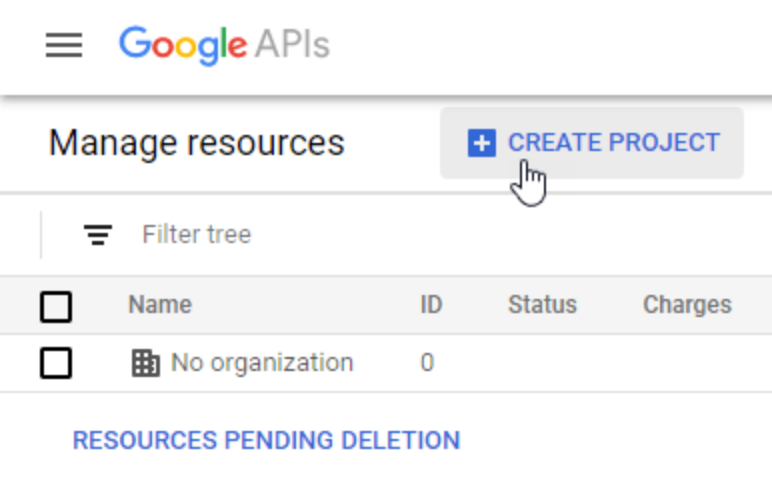Click the colorful Google wordmark logo
Image resolution: width=772 pixels, height=490 pixels.
182,45
